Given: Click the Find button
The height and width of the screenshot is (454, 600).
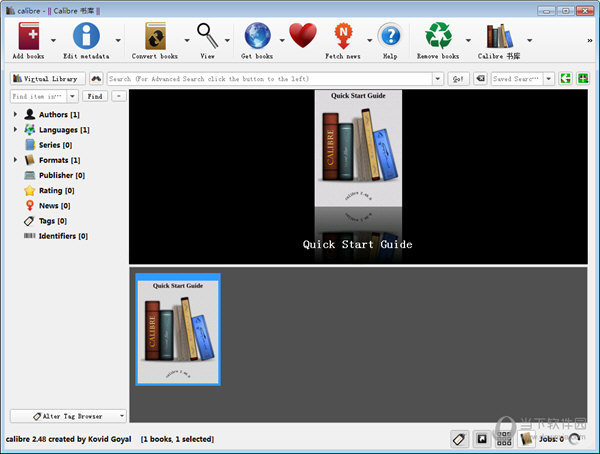Looking at the screenshot, I should tap(95, 96).
